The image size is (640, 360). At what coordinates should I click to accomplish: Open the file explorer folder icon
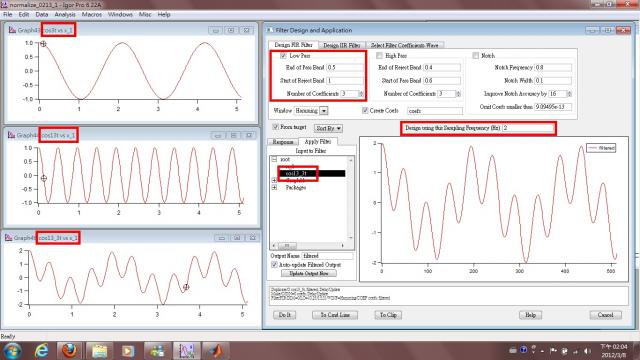98,350
